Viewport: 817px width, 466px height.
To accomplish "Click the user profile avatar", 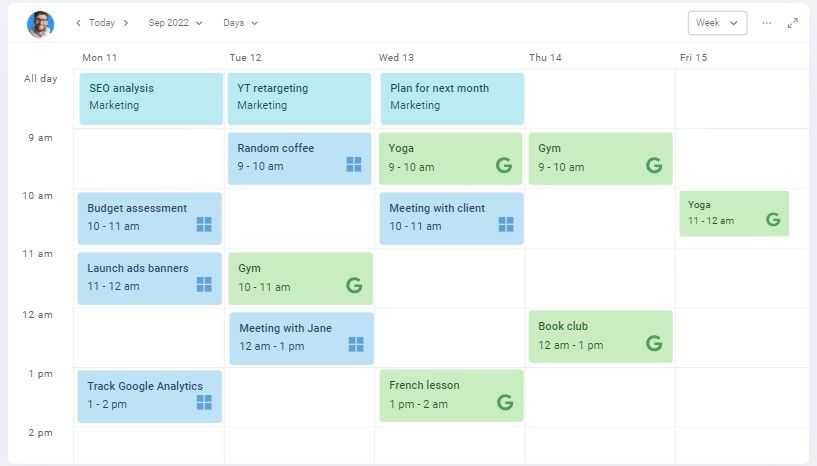I will (x=41, y=24).
